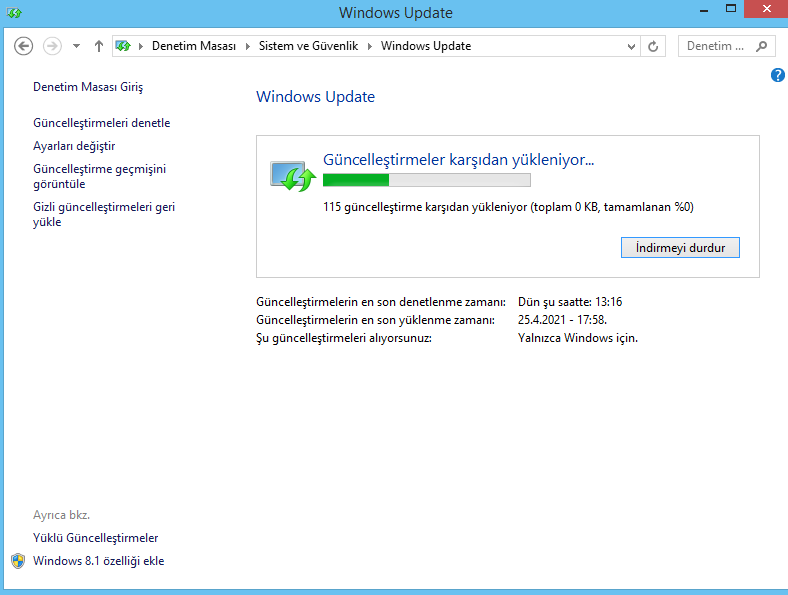This screenshot has width=788, height=595.
Task: Expand the arrow before Denetim Masası
Action: [x=141, y=46]
